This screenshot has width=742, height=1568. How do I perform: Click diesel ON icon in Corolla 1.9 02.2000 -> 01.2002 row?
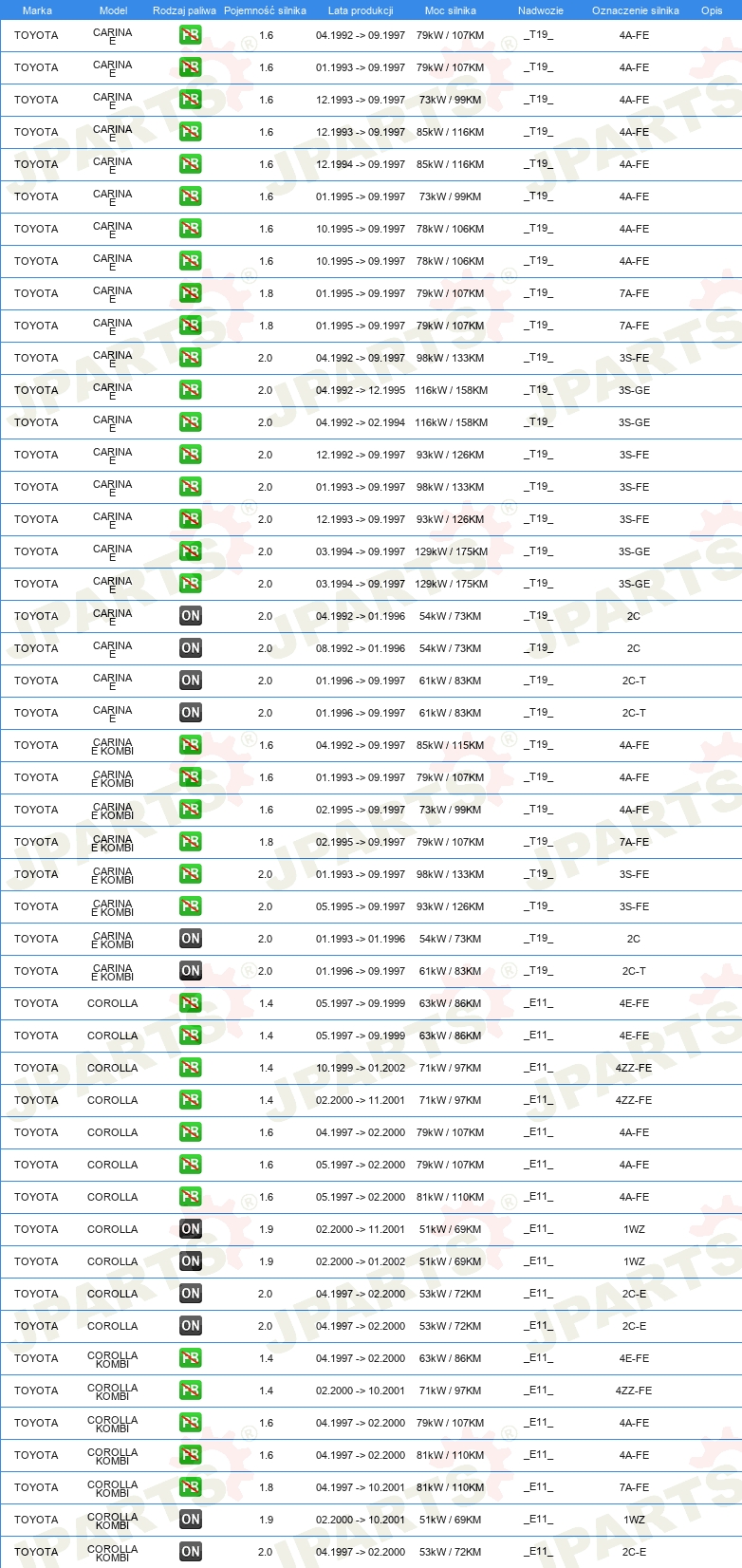coord(191,1261)
